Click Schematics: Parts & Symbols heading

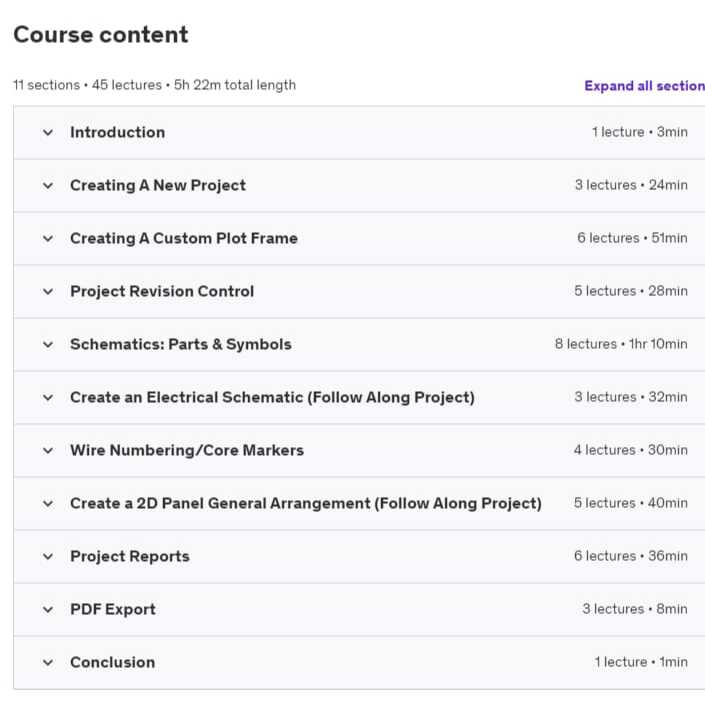click(180, 344)
